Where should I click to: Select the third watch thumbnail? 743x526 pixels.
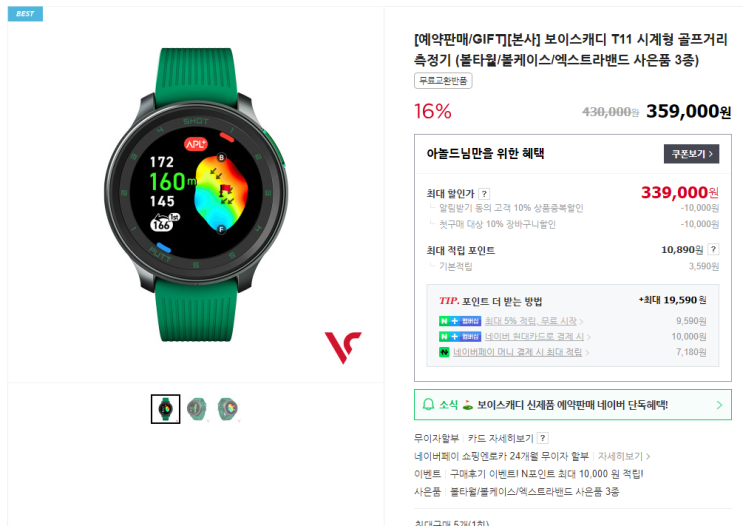(x=228, y=409)
